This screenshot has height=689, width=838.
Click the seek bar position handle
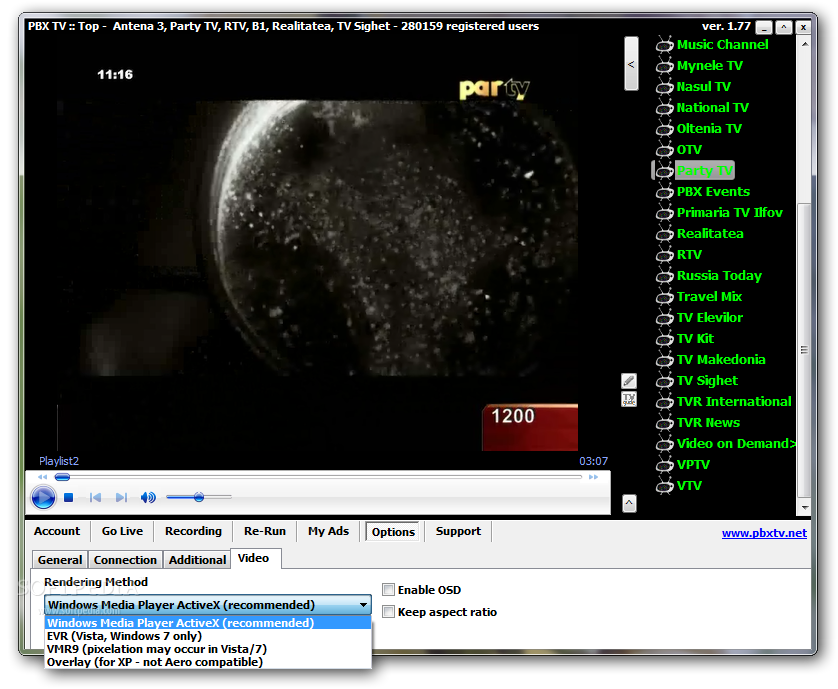click(x=63, y=477)
